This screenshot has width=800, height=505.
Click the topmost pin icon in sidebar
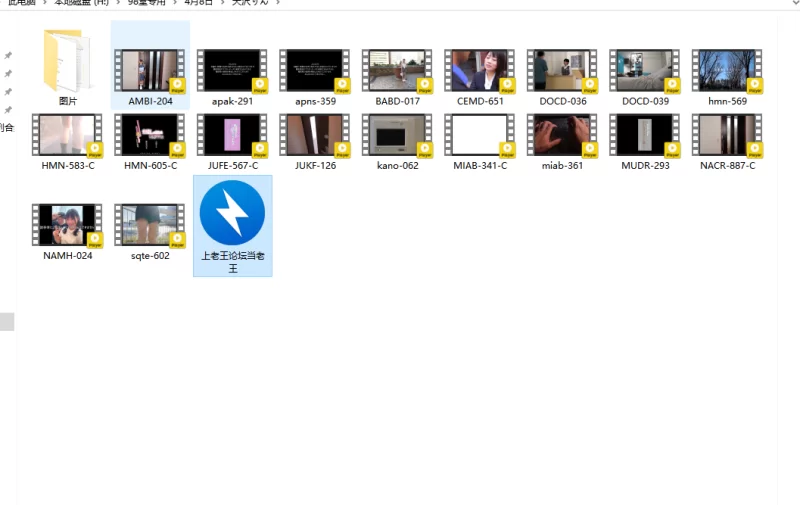[x=8, y=55]
